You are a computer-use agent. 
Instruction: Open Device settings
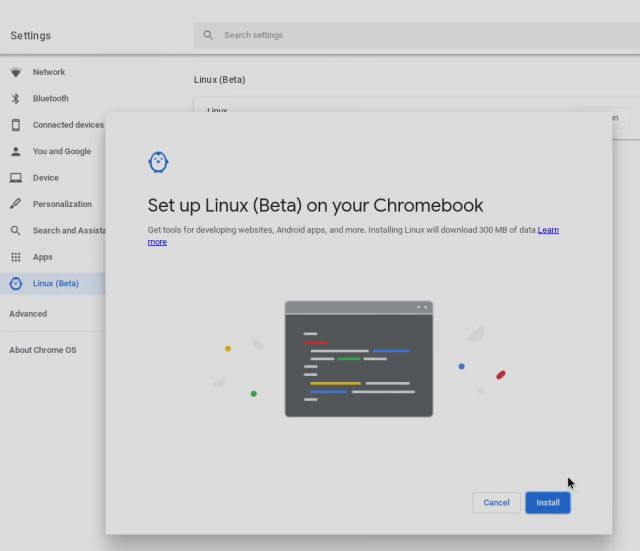pos(46,178)
